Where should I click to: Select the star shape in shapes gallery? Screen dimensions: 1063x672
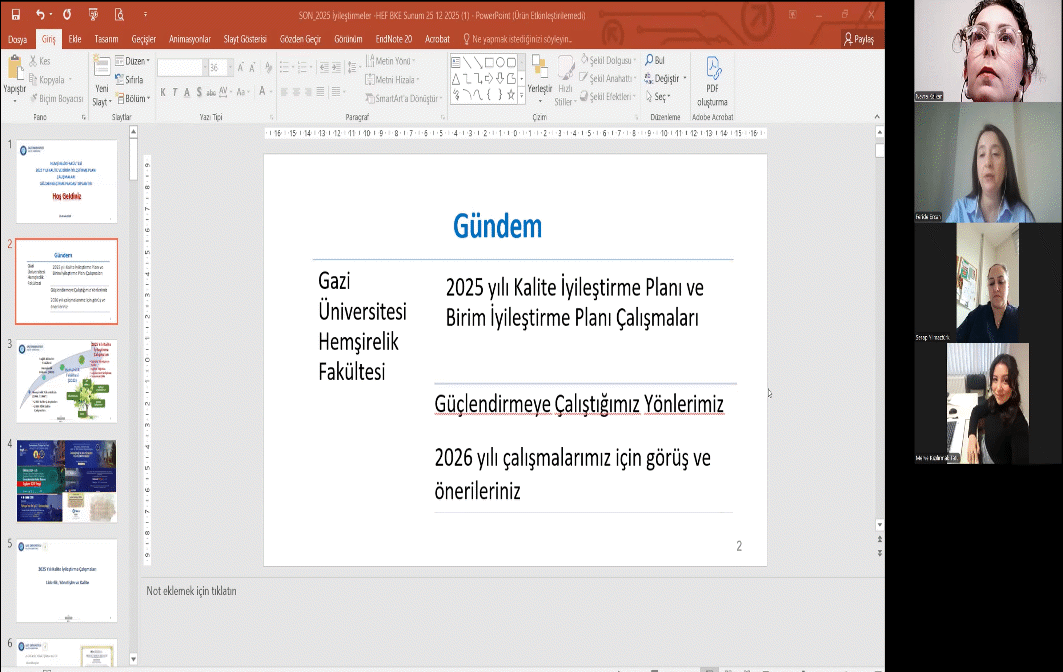click(510, 95)
